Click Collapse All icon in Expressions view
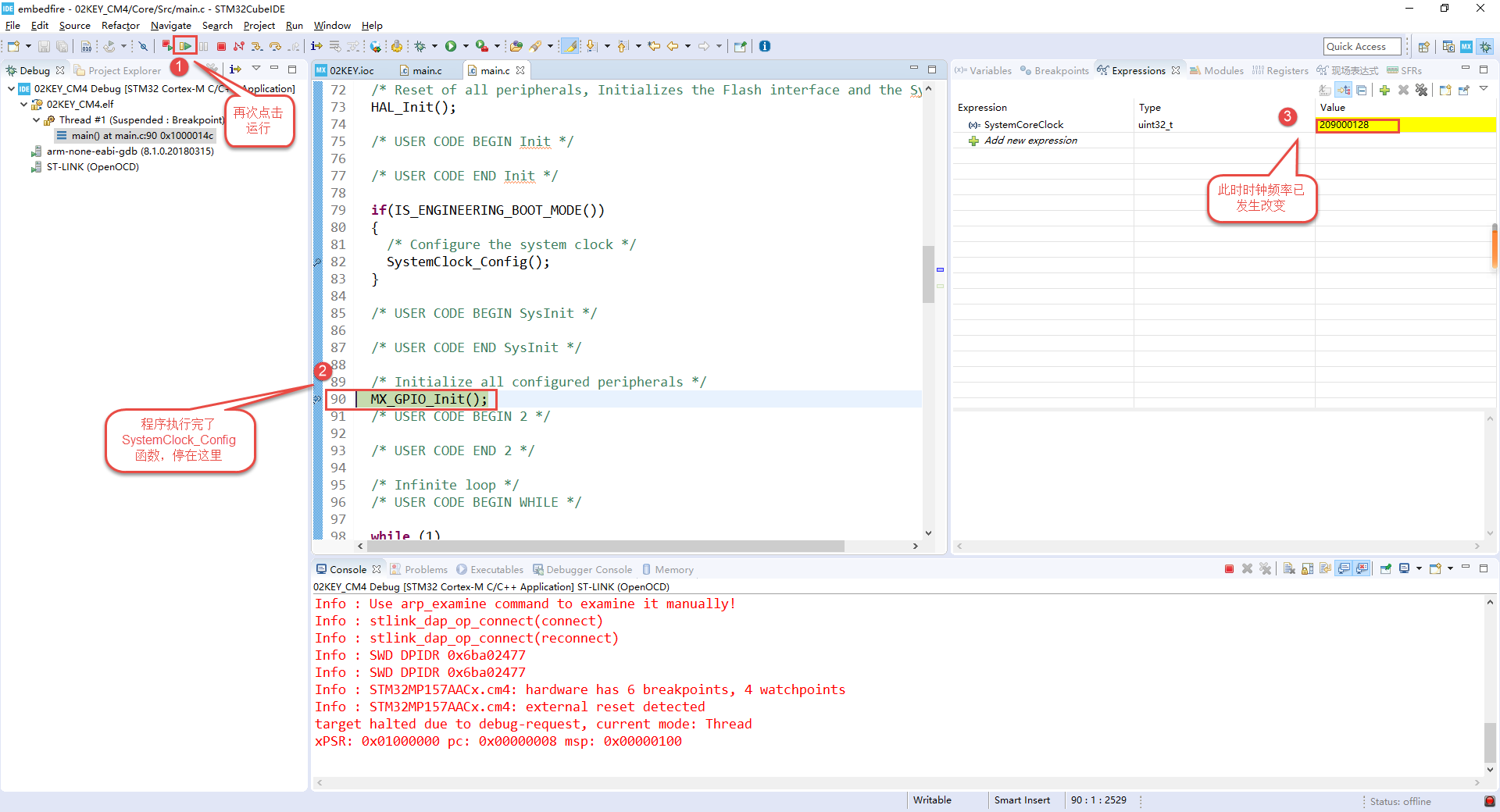This screenshot has width=1500, height=812. click(x=1362, y=90)
